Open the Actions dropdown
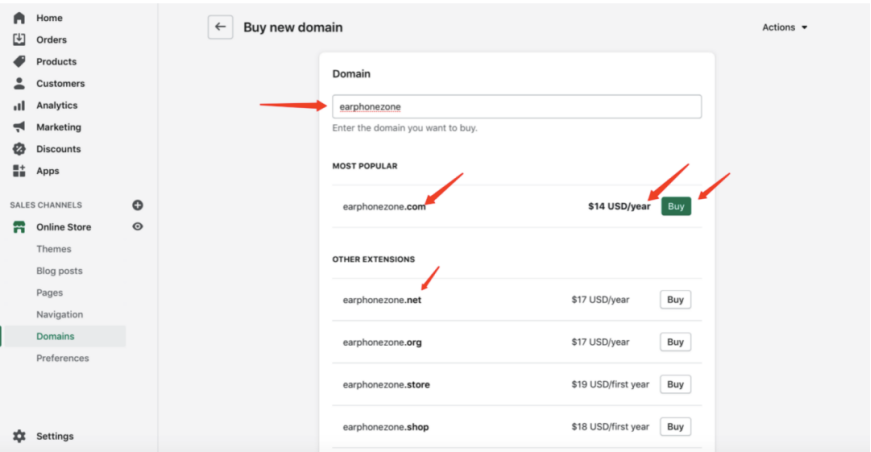 (x=784, y=27)
